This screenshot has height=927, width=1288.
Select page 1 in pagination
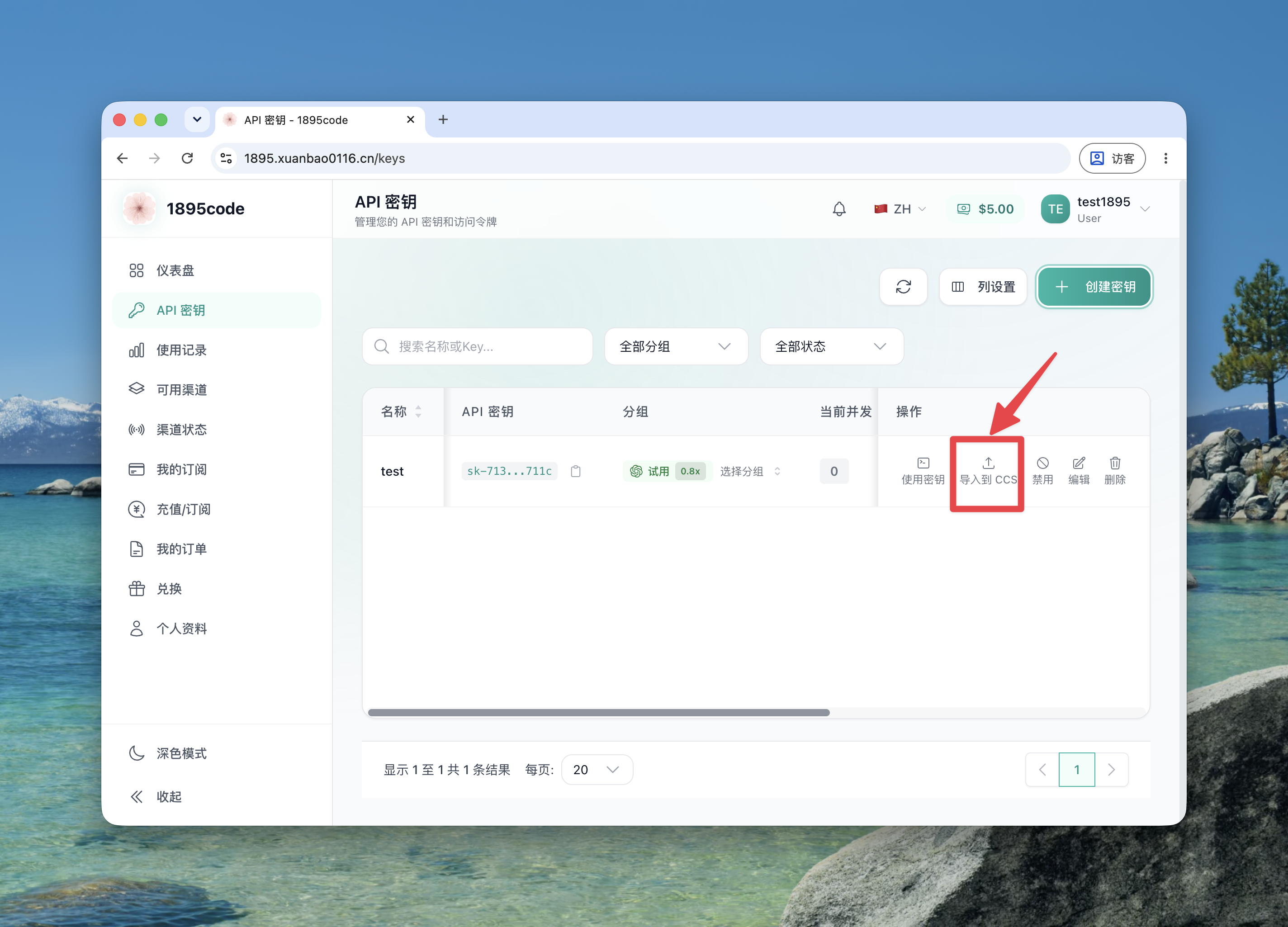tap(1077, 769)
